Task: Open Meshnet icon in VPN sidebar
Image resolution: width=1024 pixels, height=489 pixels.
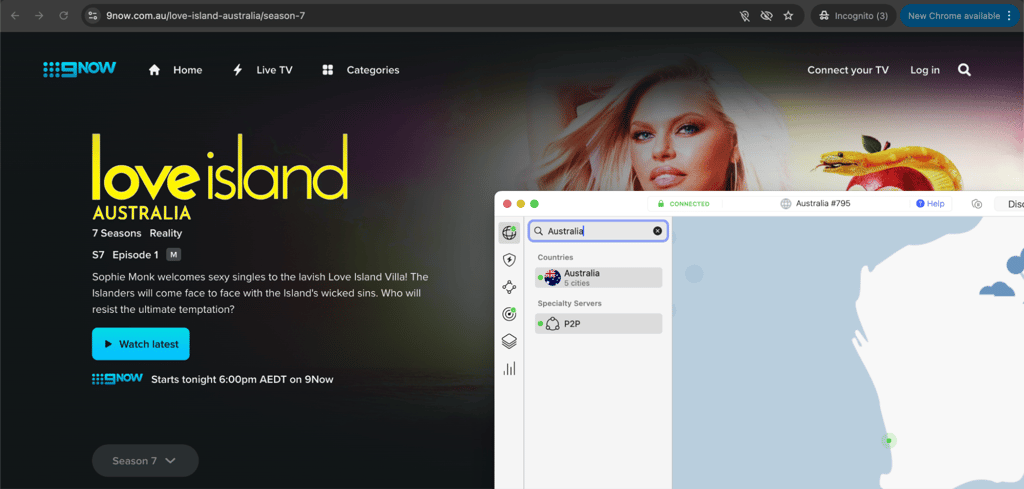Action: coord(509,287)
